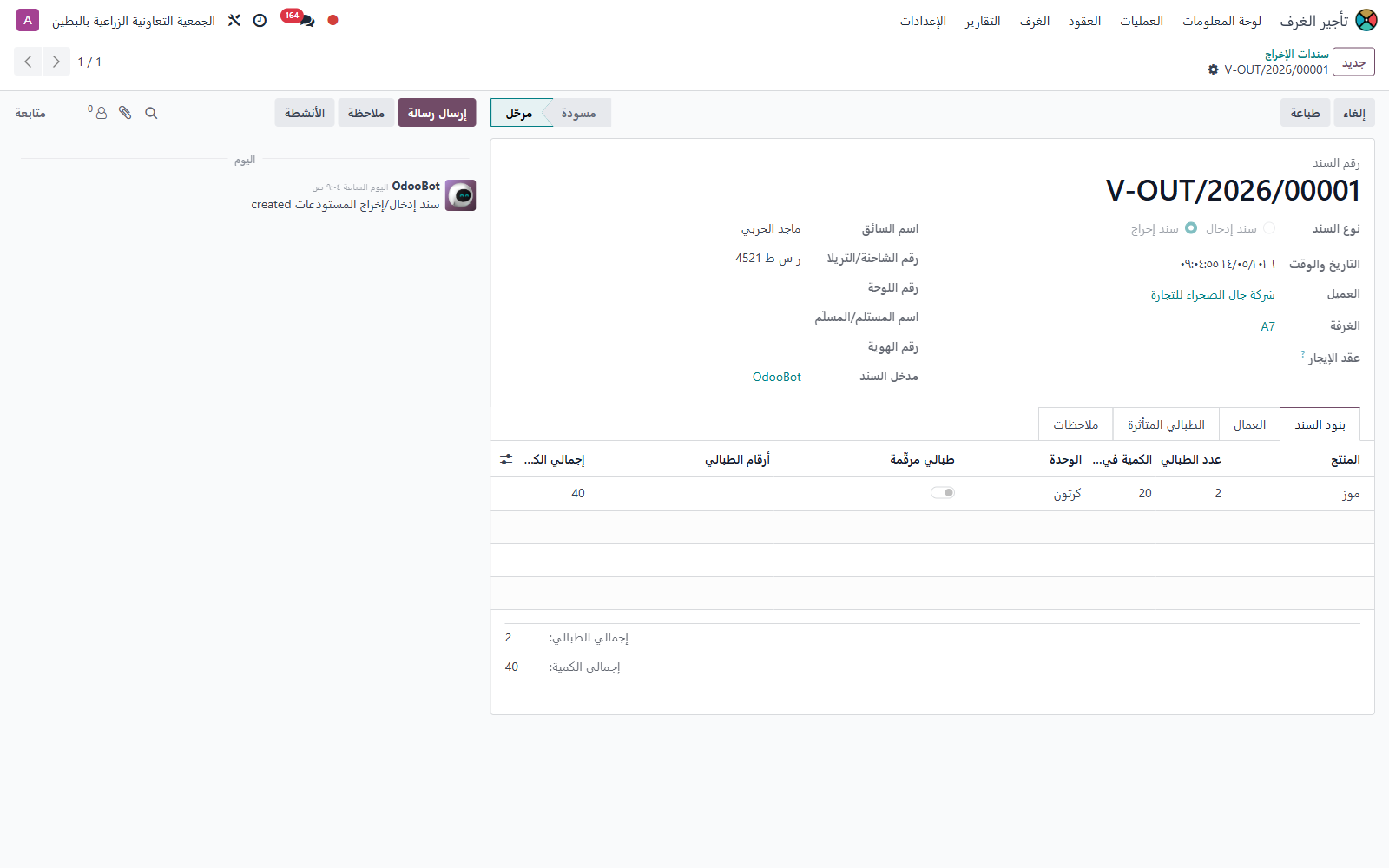
Task: Open the Operations menu
Action: (x=1142, y=21)
